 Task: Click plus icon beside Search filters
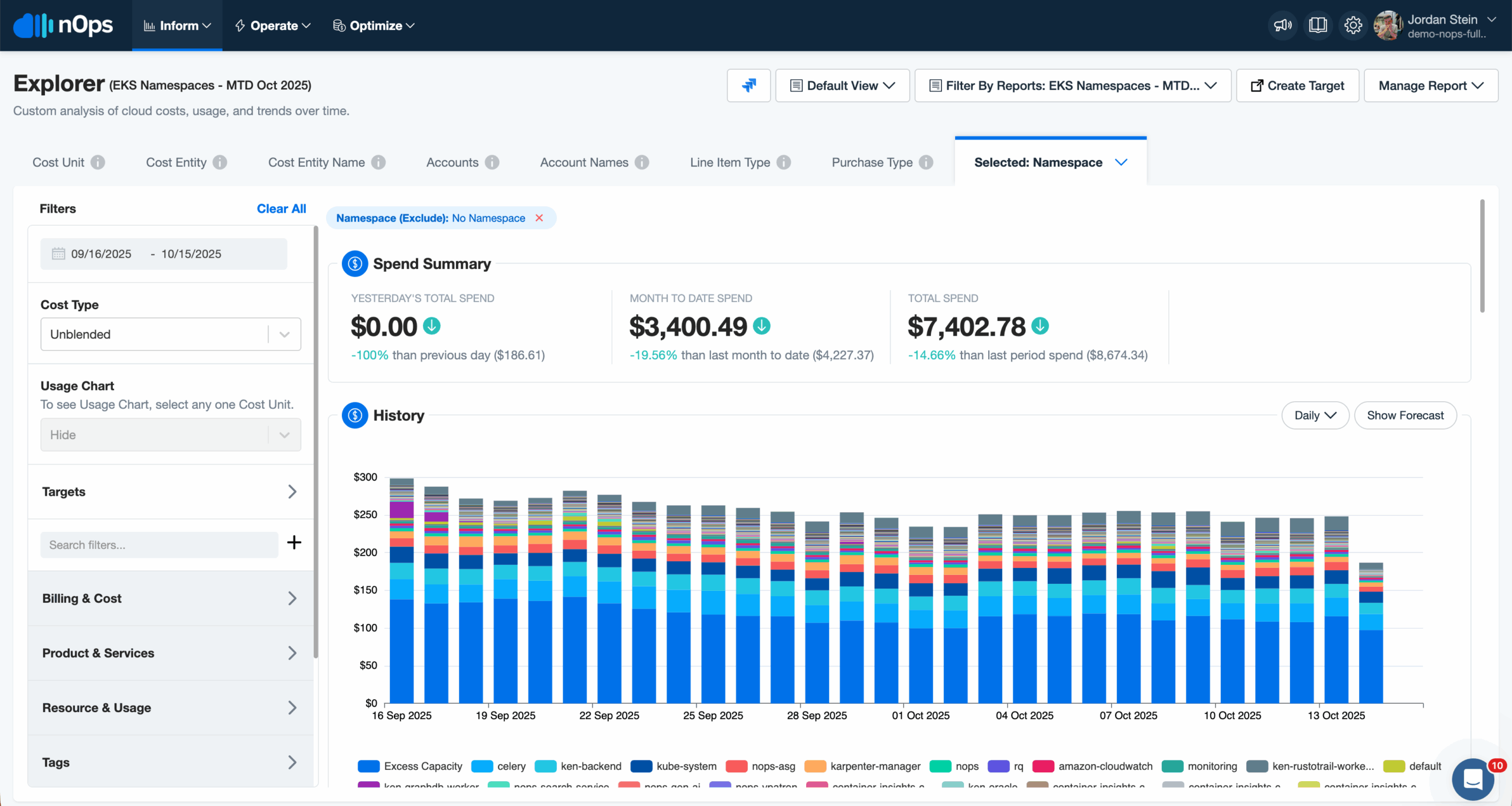(294, 542)
